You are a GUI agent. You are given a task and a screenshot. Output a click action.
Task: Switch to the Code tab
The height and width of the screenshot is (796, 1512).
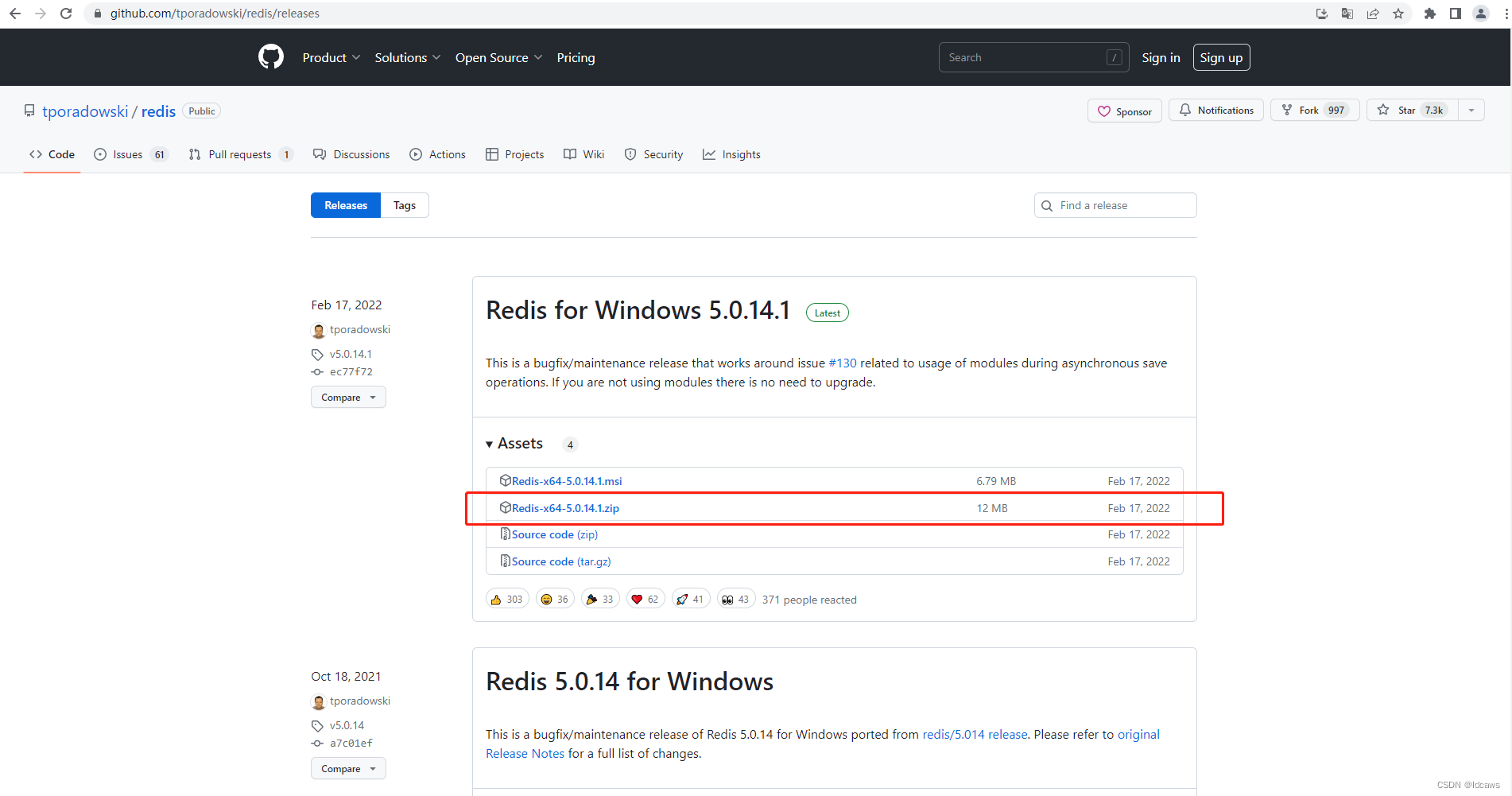click(x=52, y=154)
